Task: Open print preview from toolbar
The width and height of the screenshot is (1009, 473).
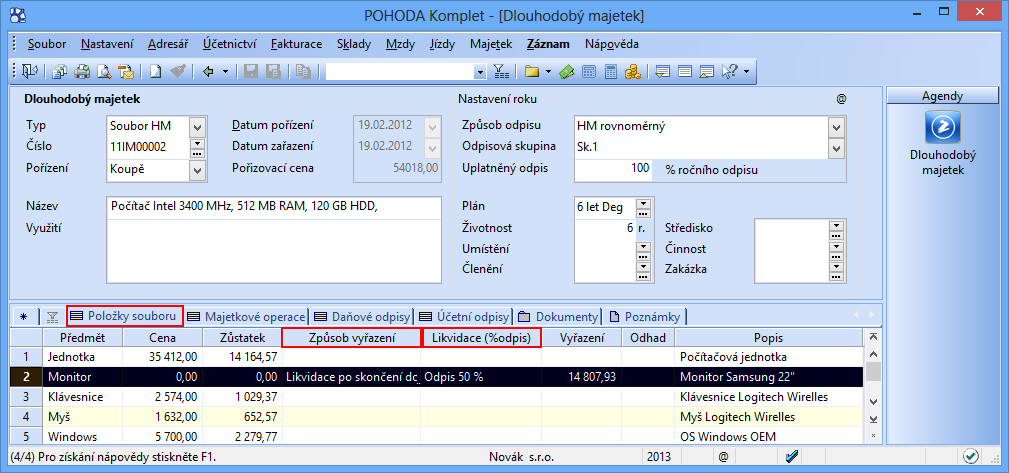Action: [x=104, y=71]
